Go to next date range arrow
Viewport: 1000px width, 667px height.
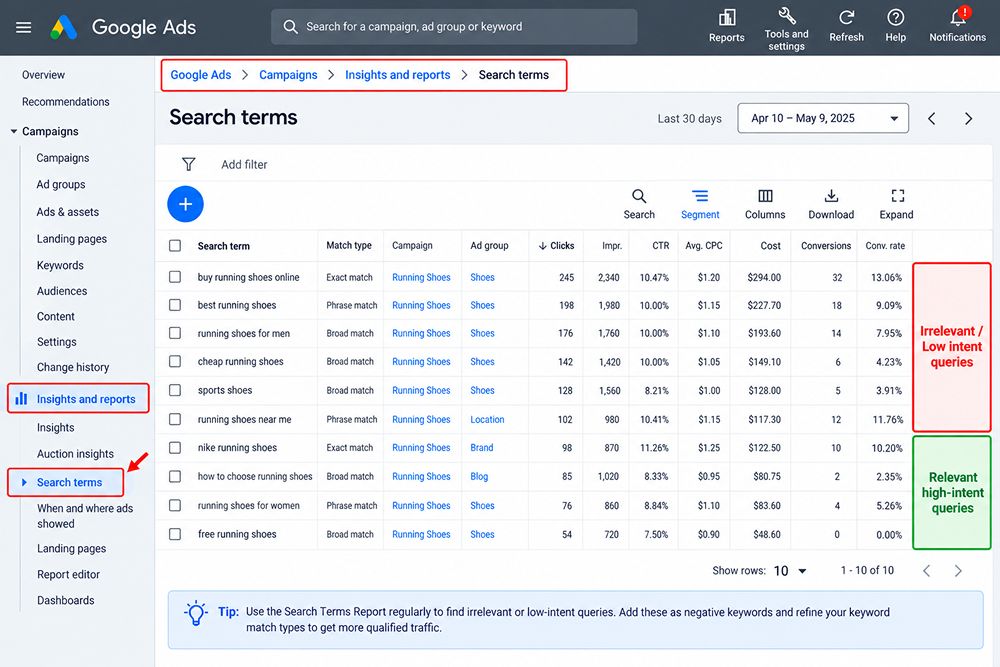pos(969,119)
